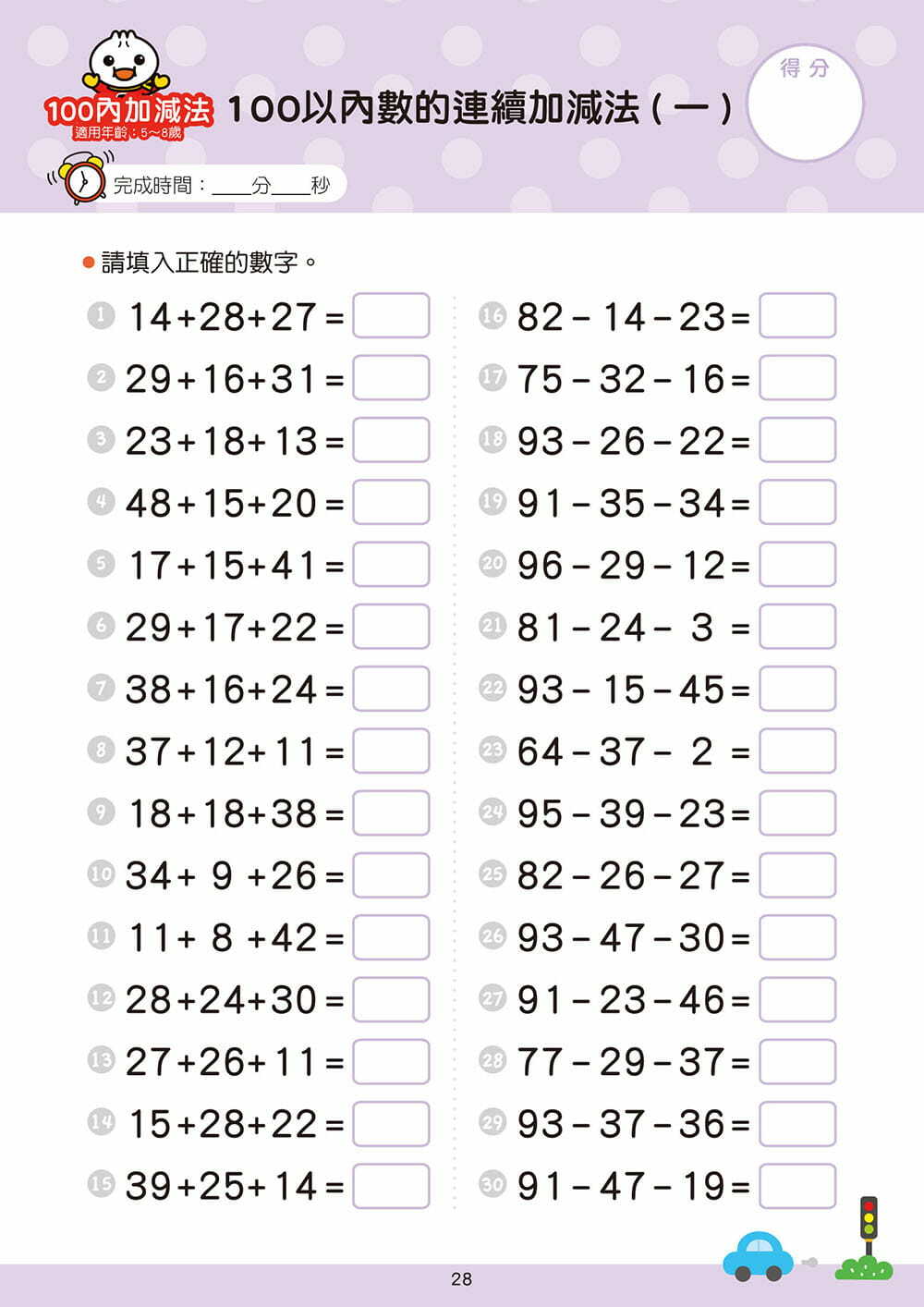The height and width of the screenshot is (1307, 924).
Task: Click the green bush under traffic light
Action: (x=865, y=1268)
